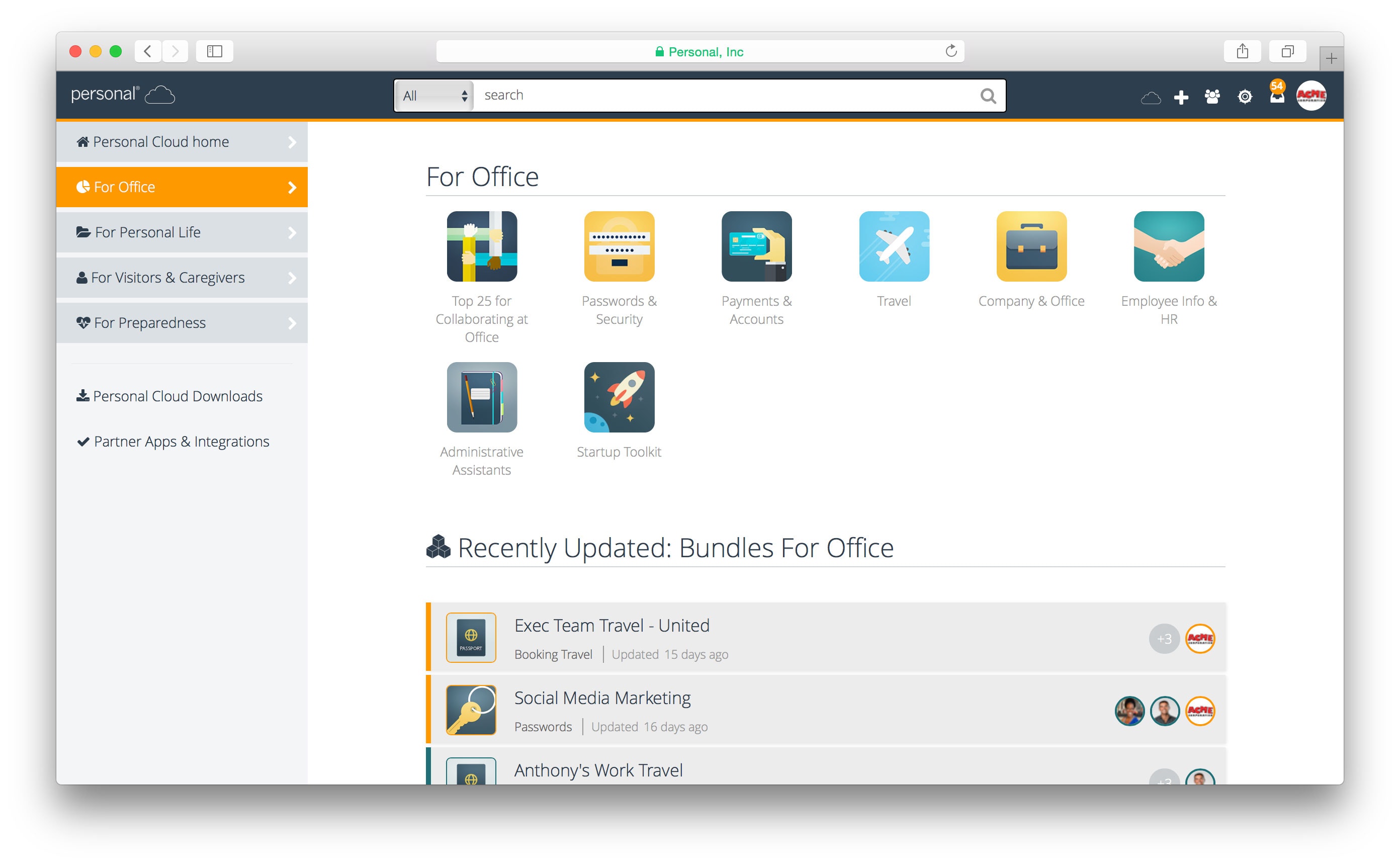Open the settings gear icon in header
Viewport: 1400px width, 865px height.
1245,97
